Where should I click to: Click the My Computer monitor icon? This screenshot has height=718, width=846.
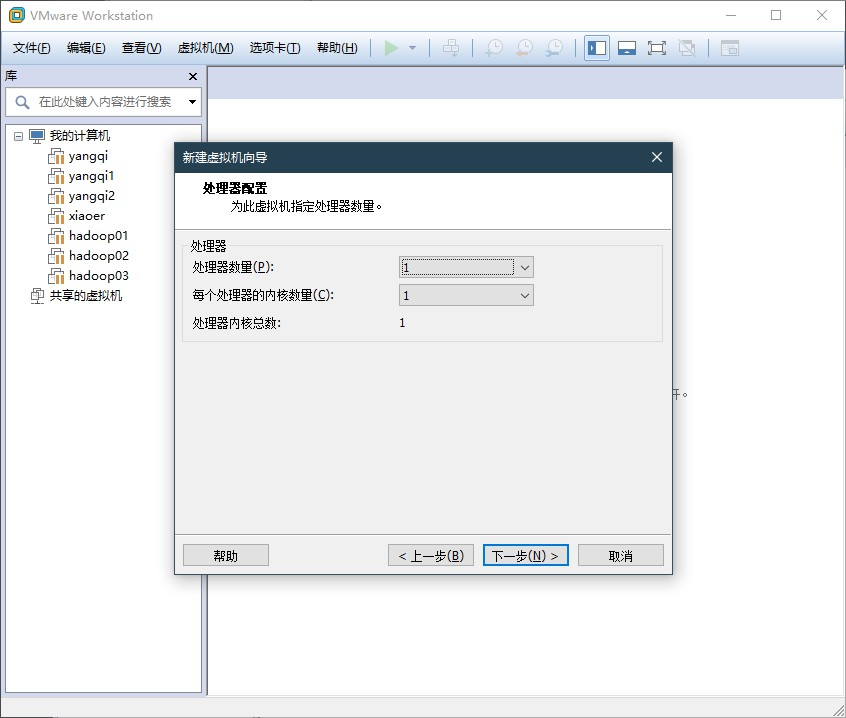click(37, 136)
